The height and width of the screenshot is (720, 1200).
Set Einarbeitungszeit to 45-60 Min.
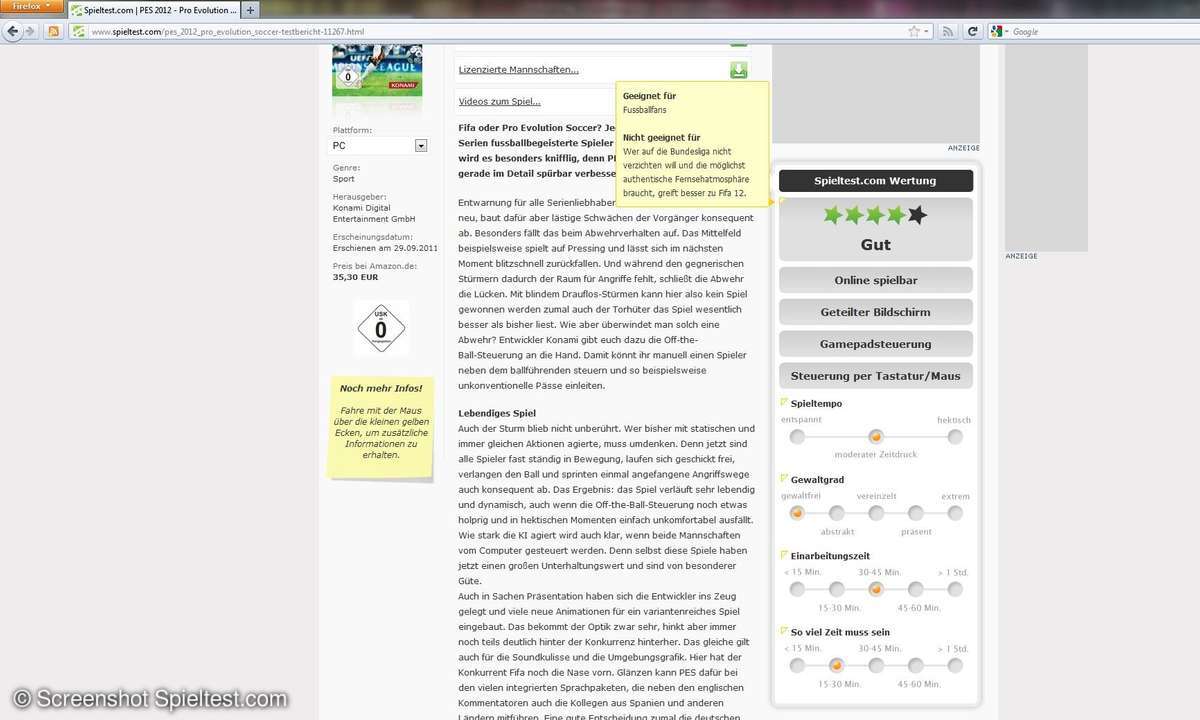(x=916, y=589)
